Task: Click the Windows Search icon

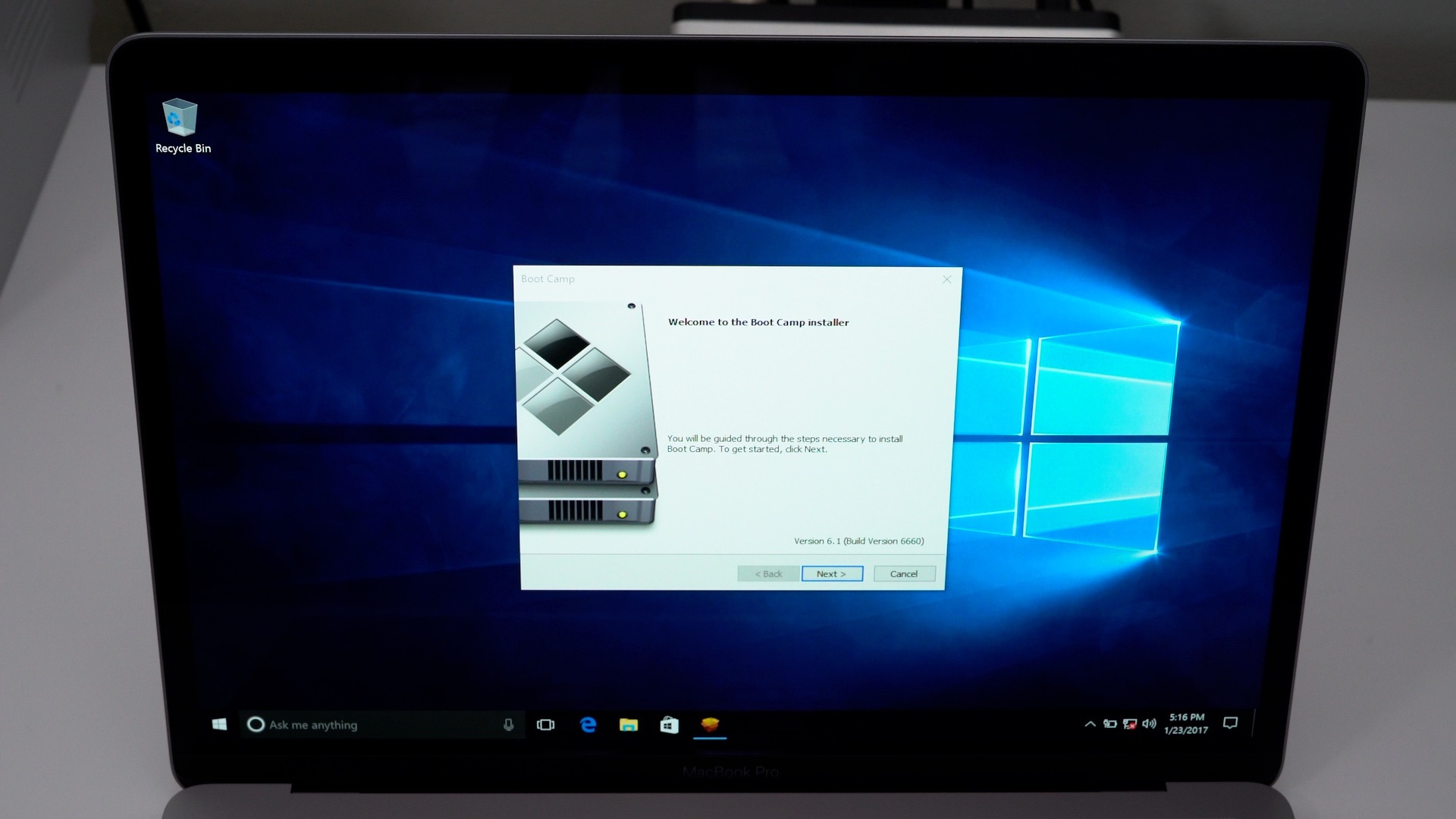Action: click(x=256, y=724)
